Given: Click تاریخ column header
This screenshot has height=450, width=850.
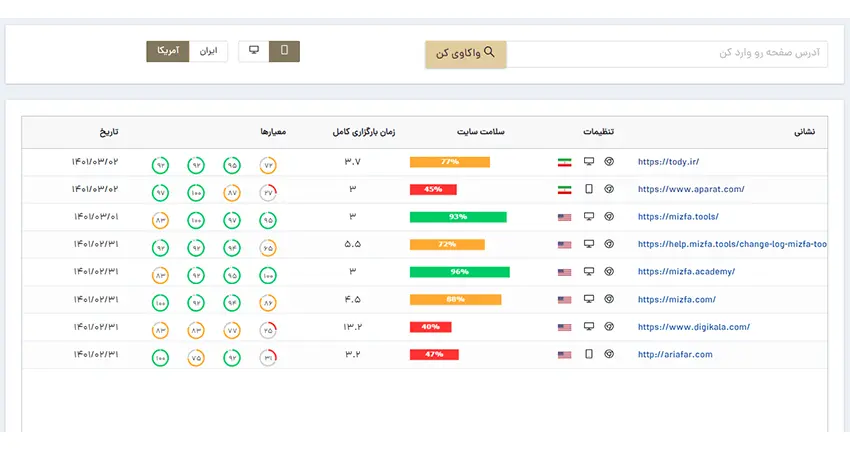Looking at the screenshot, I should pos(109,132).
